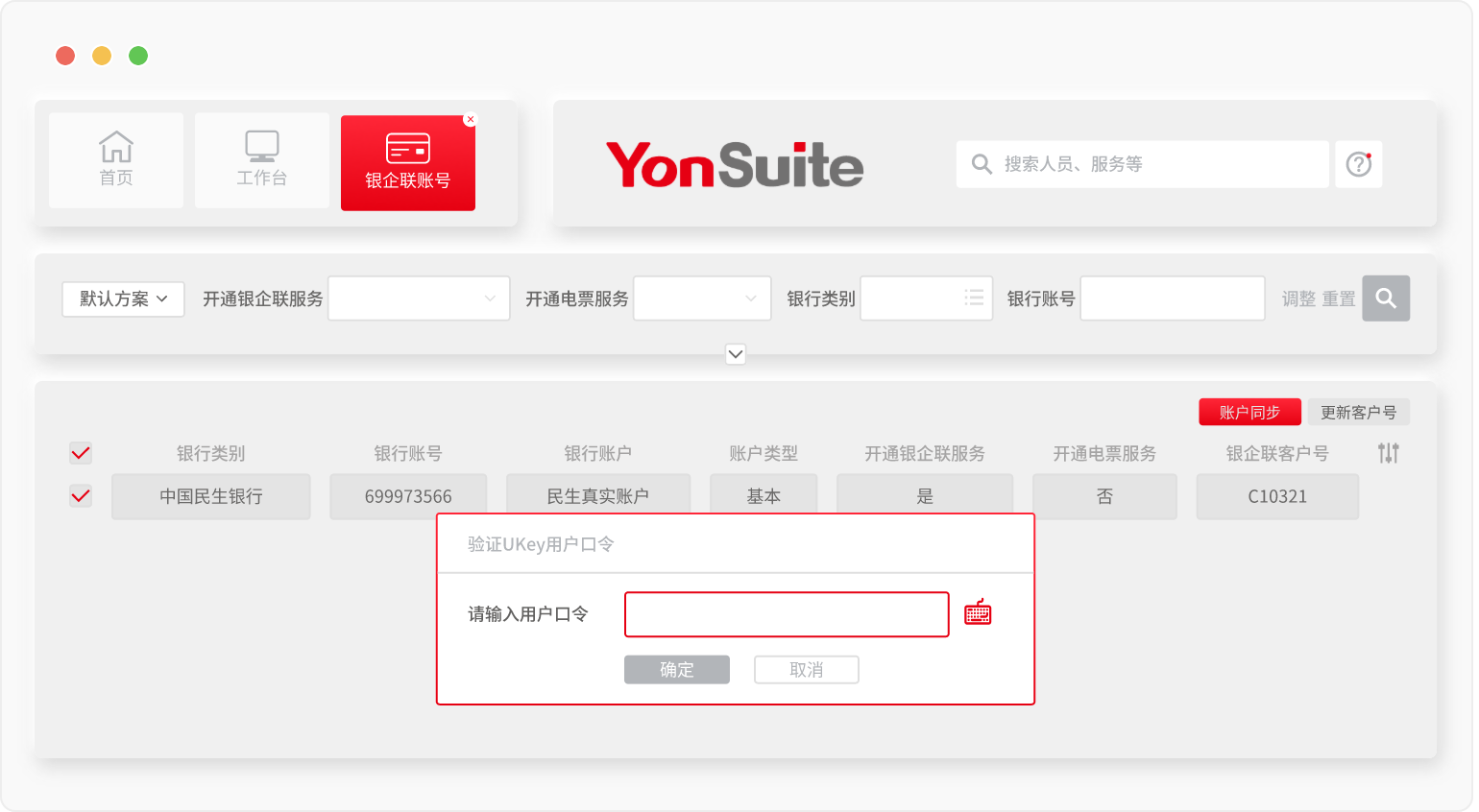This screenshot has height=812, width=1479.
Task: Click the red 账户同步 button
Action: click(x=1249, y=412)
